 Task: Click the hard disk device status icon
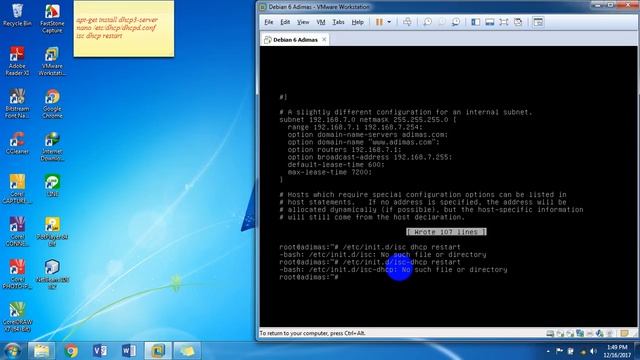tap(550, 333)
